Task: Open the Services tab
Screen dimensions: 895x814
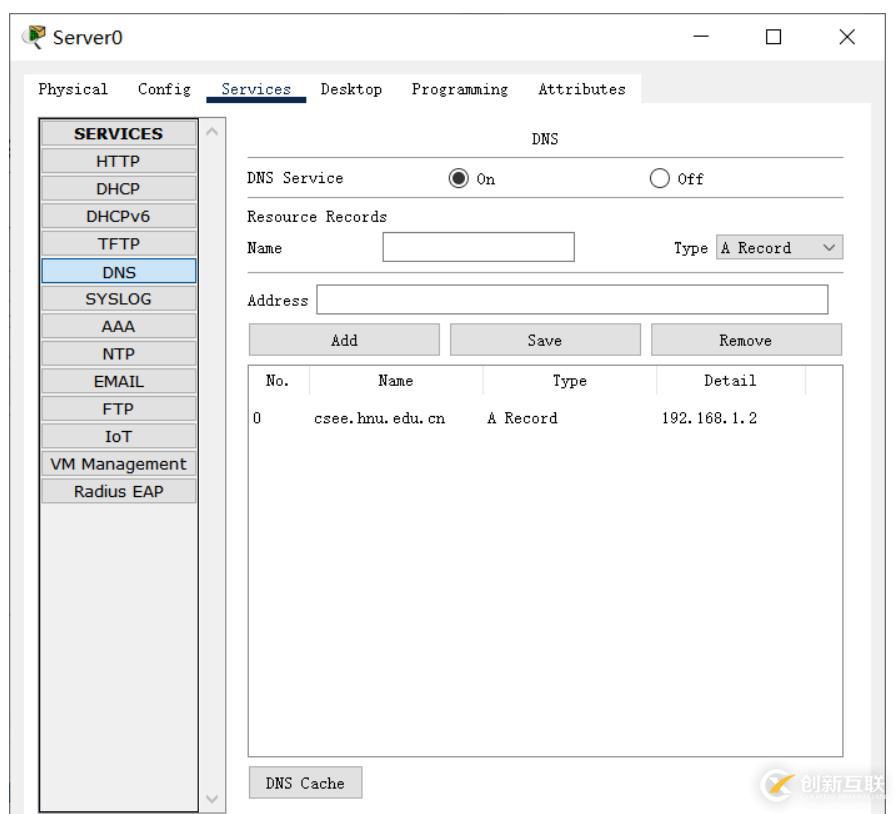Action: coord(256,90)
